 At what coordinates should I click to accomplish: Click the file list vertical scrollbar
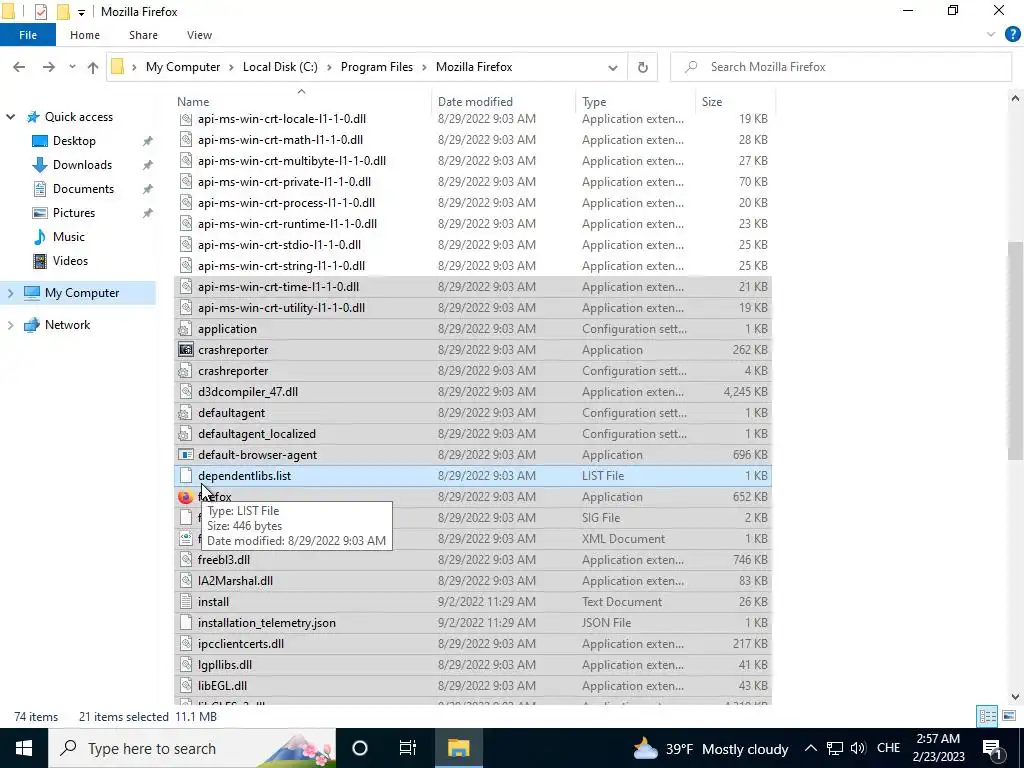1015,350
